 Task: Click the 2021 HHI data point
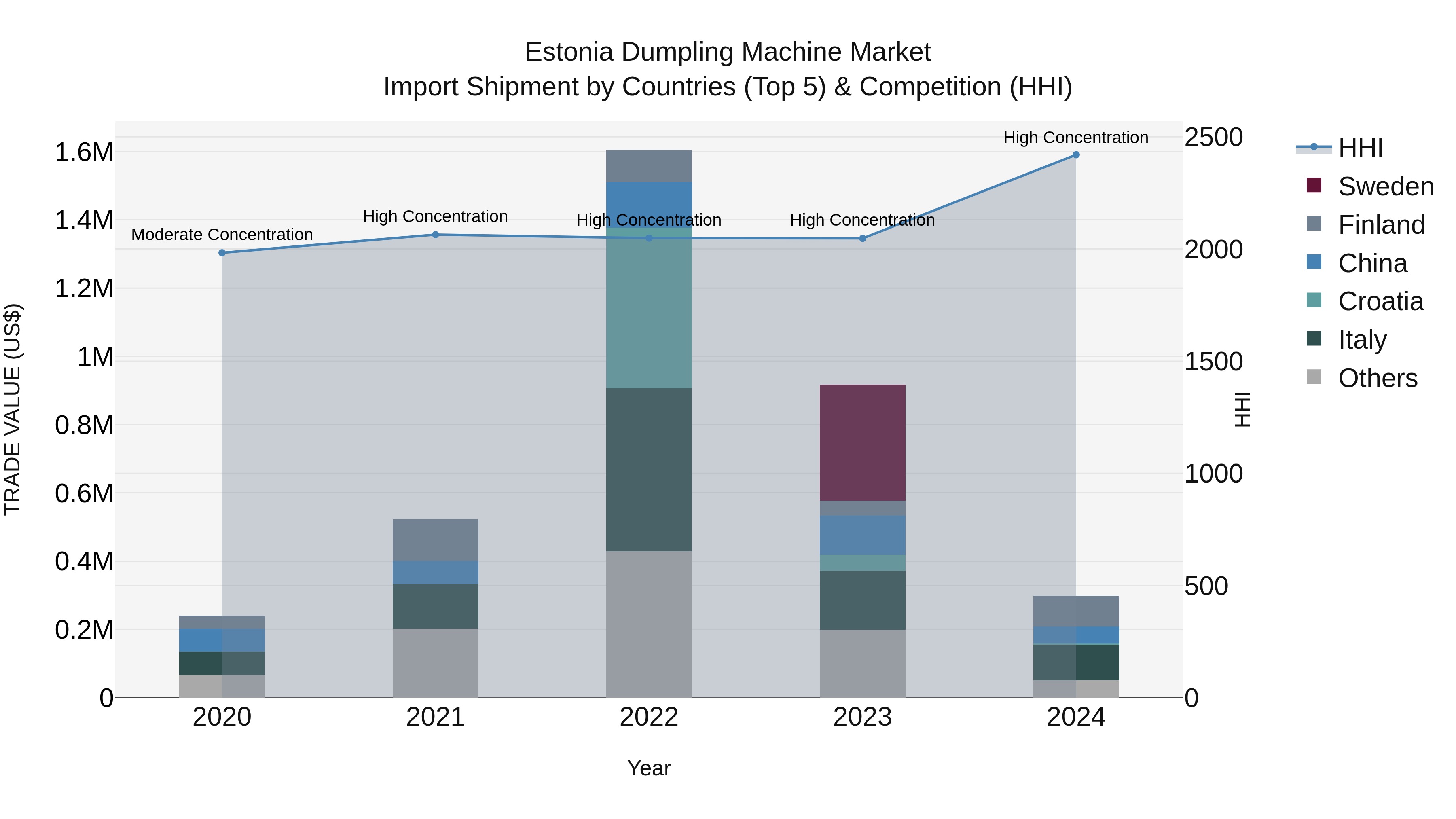point(435,235)
